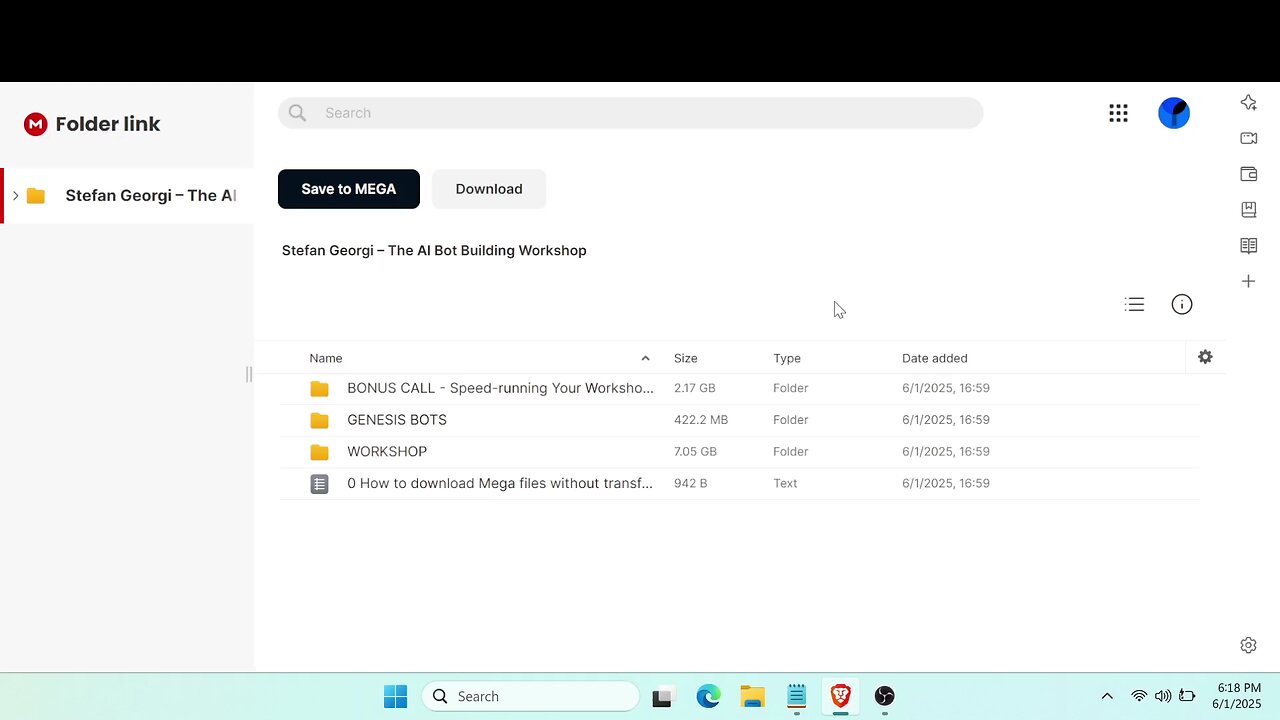Click the Save to MEGA button

coord(349,189)
